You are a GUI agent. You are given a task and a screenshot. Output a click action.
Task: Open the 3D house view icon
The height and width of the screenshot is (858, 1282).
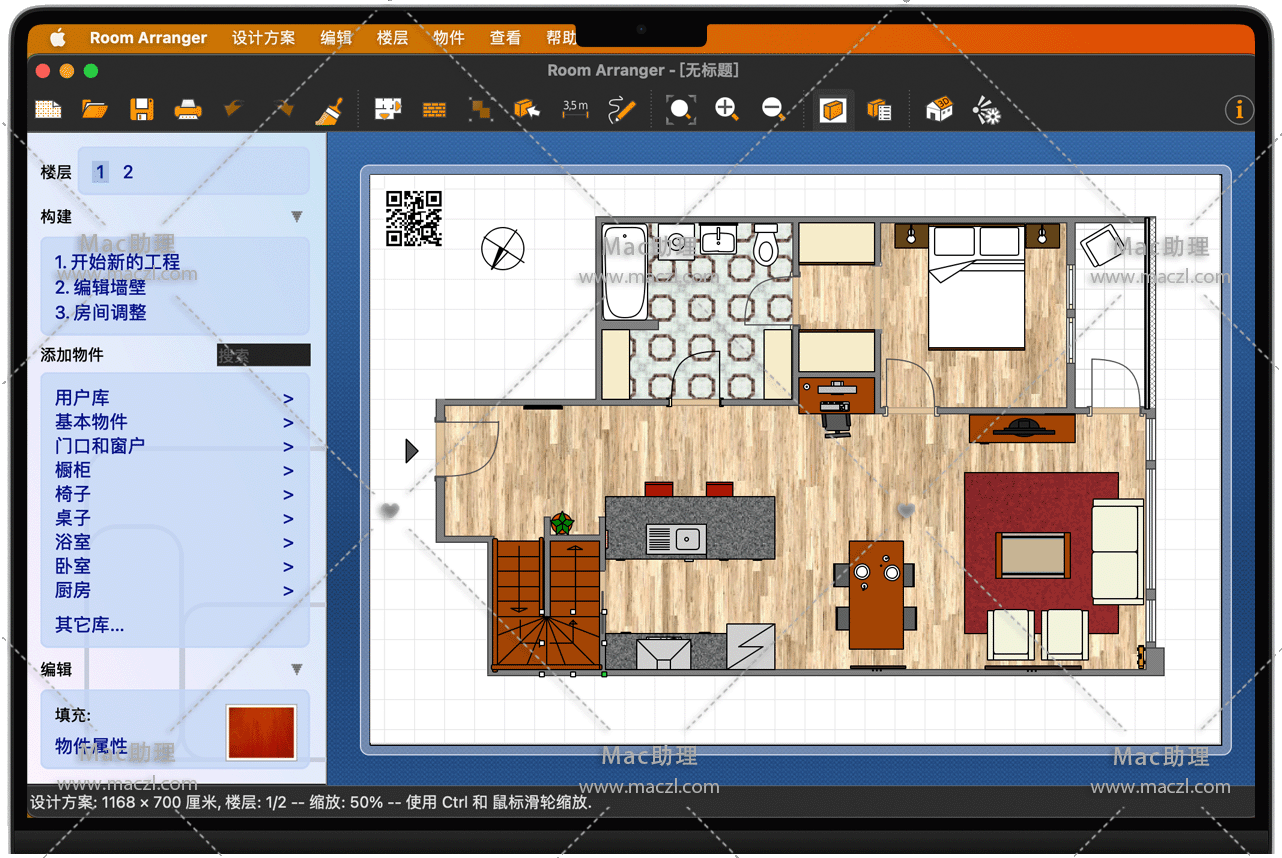939,110
